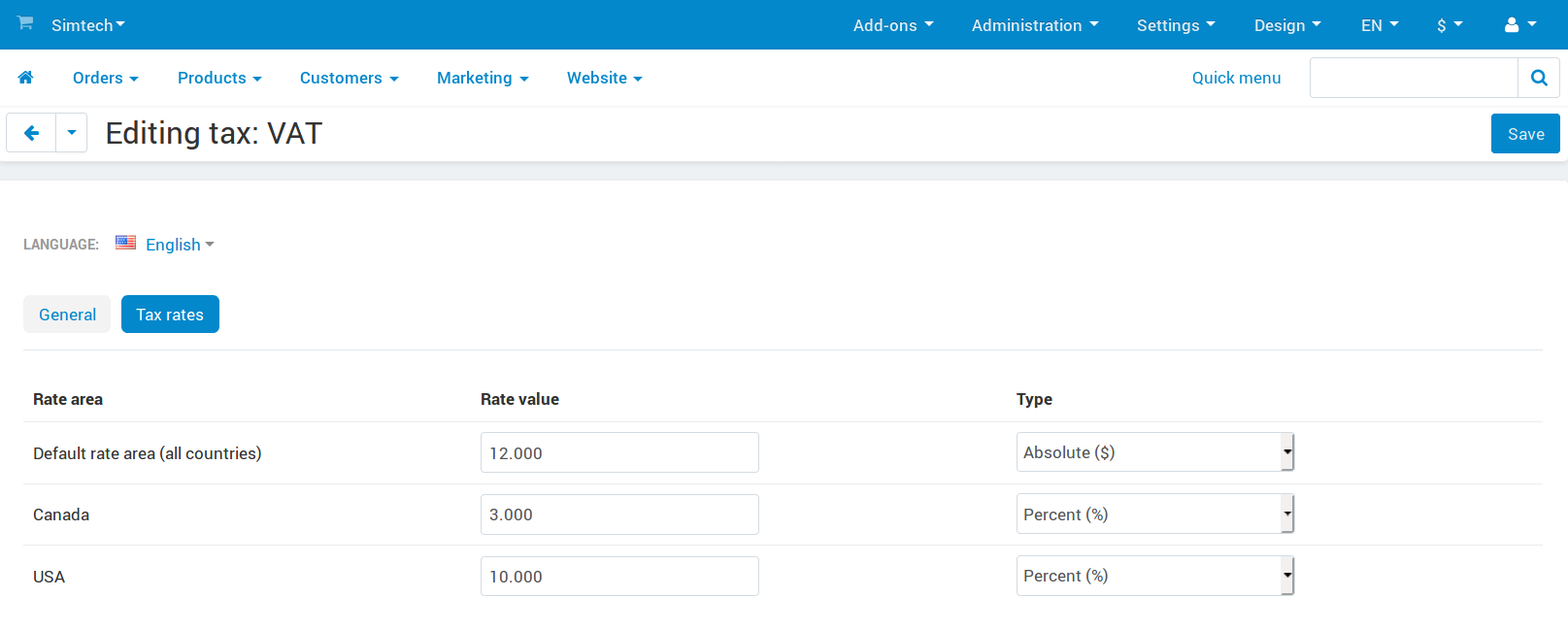Open the Website menu
Screen dimensions: 1568x631
(605, 78)
